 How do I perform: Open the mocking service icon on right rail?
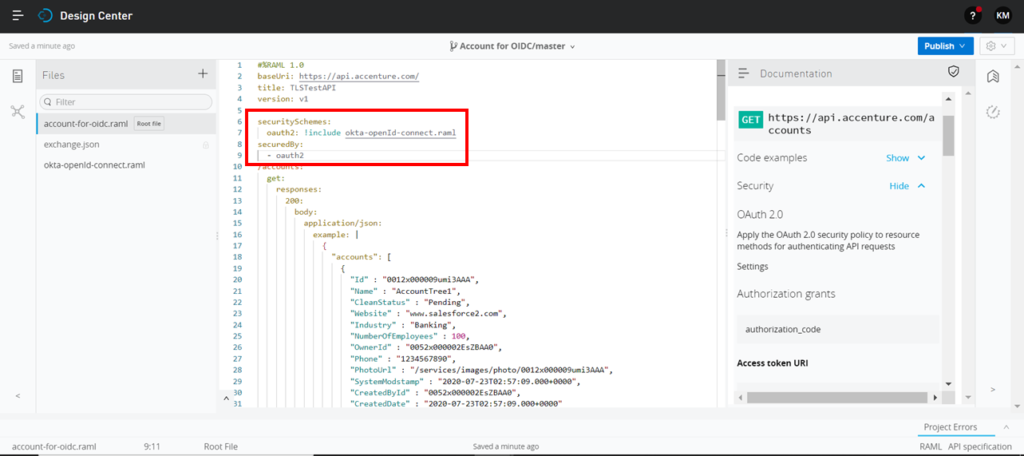click(x=993, y=111)
